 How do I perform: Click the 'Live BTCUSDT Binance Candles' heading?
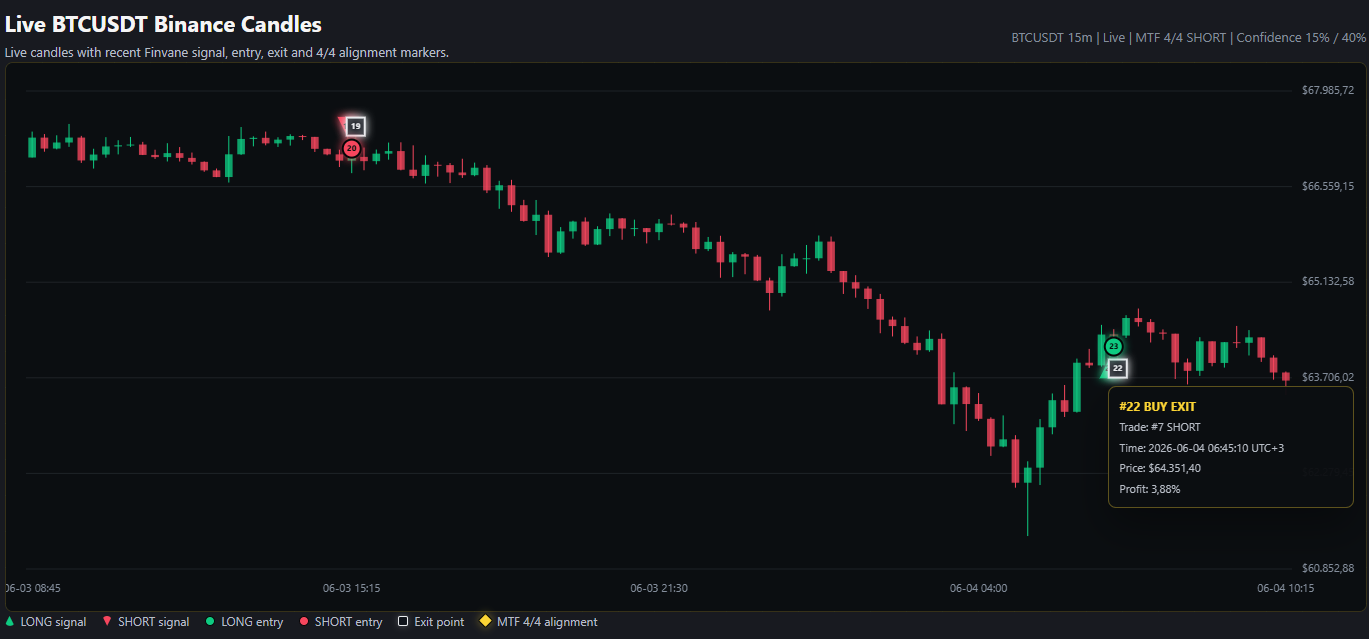[x=163, y=24]
